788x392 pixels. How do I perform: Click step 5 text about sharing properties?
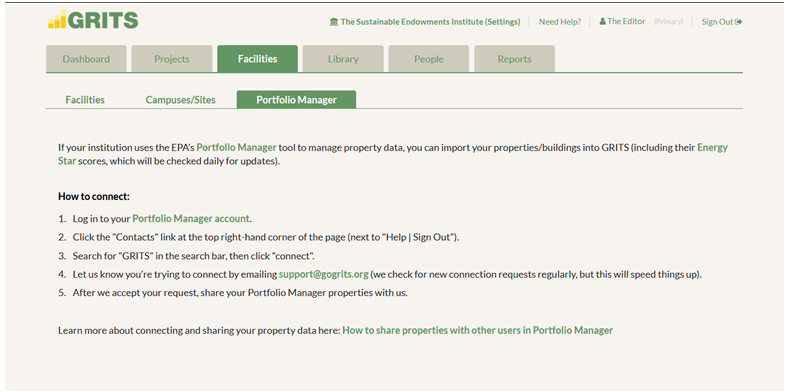click(240, 293)
